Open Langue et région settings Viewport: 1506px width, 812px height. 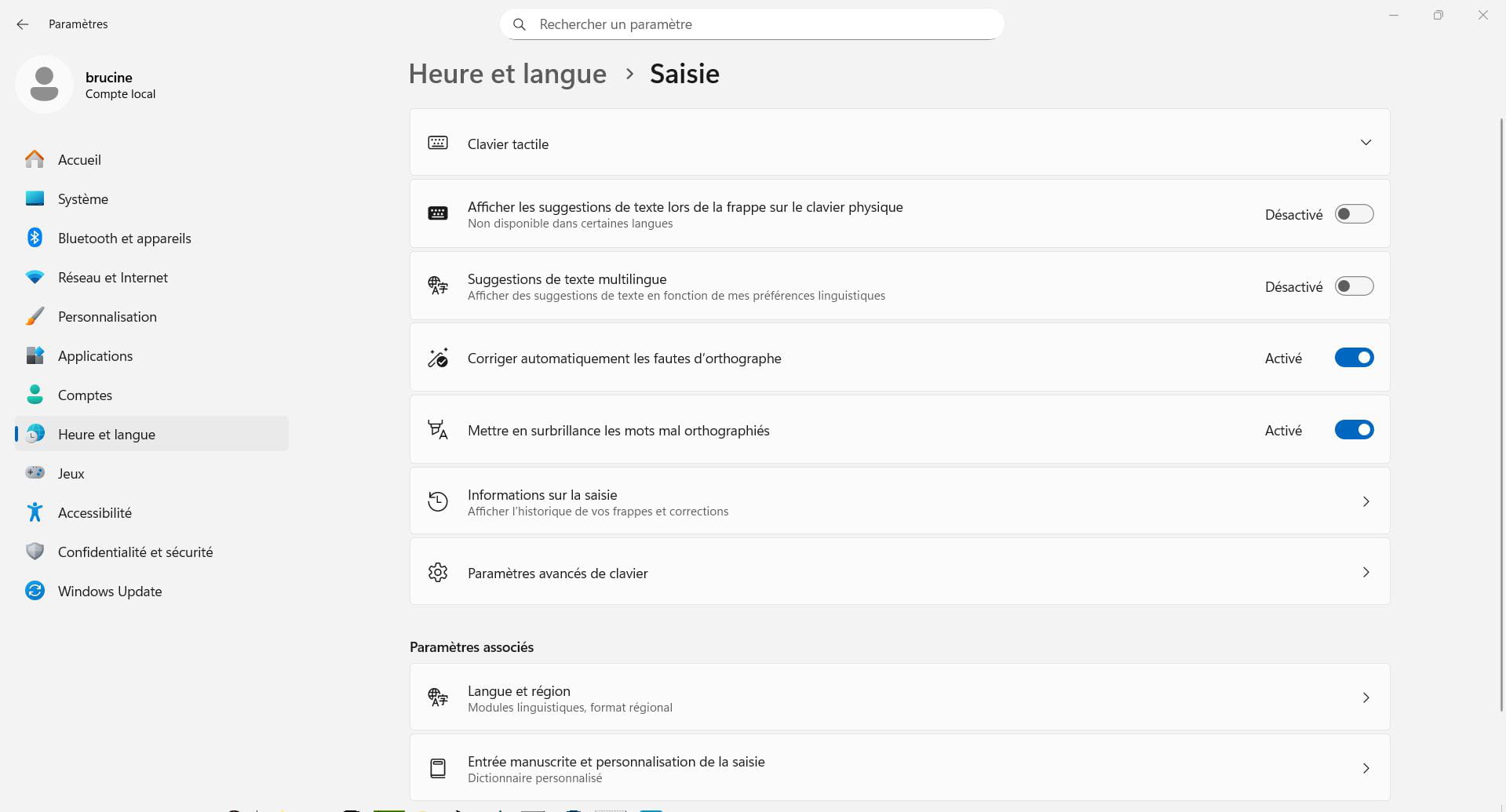tap(899, 697)
